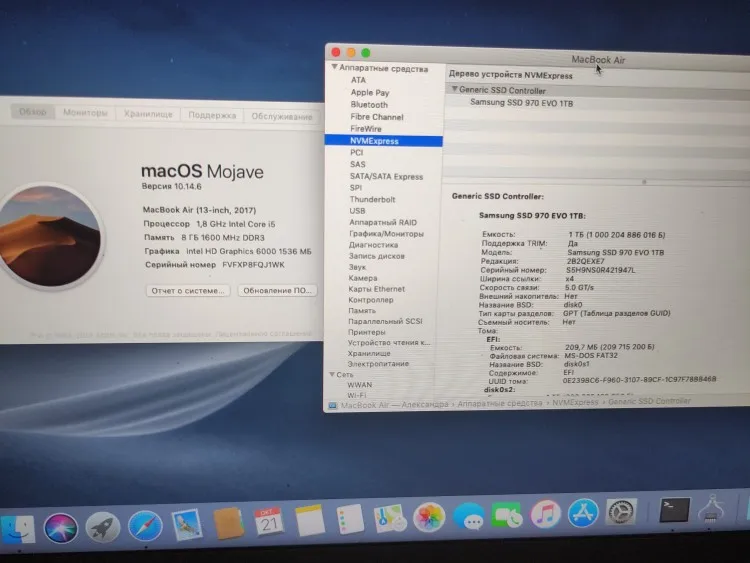Click the Обновление ПО button
Image resolution: width=750 pixels, height=563 pixels.
(x=277, y=290)
